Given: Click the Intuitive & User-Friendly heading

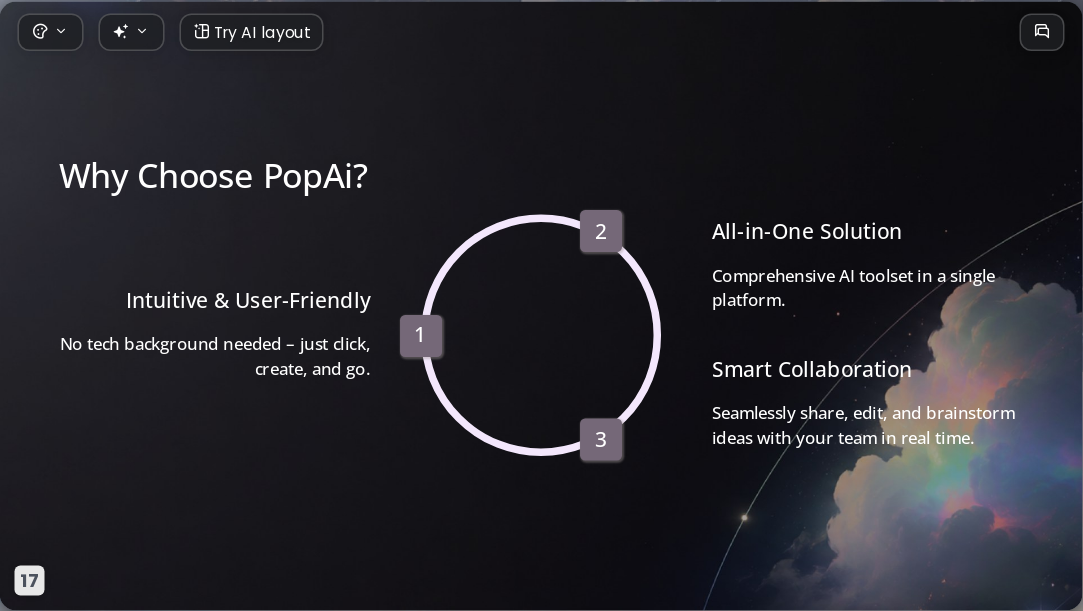Looking at the screenshot, I should coord(249,300).
